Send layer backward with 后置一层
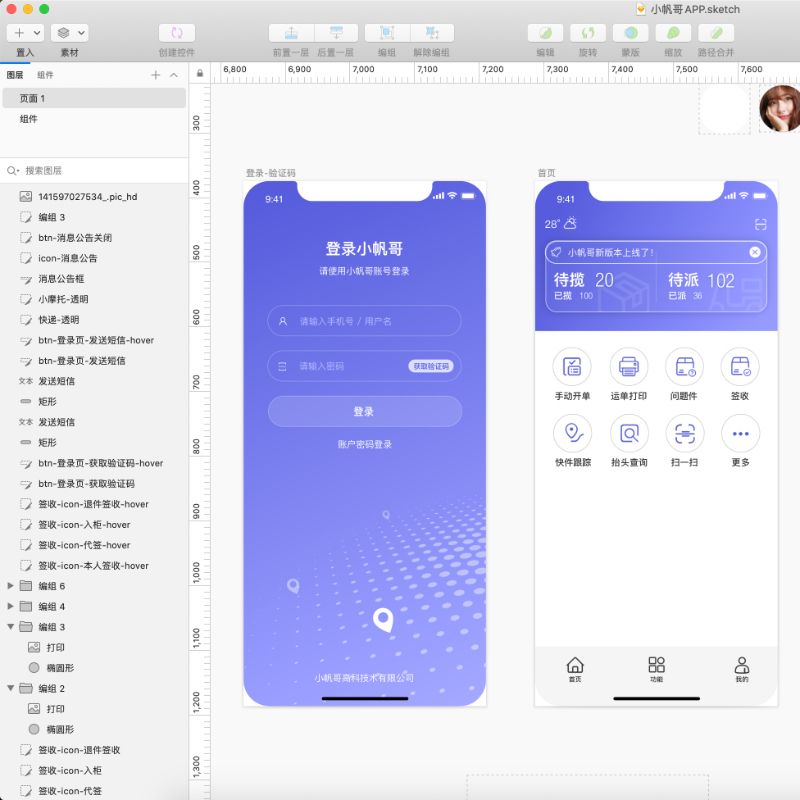The image size is (800, 800). pyautogui.click(x=337, y=33)
